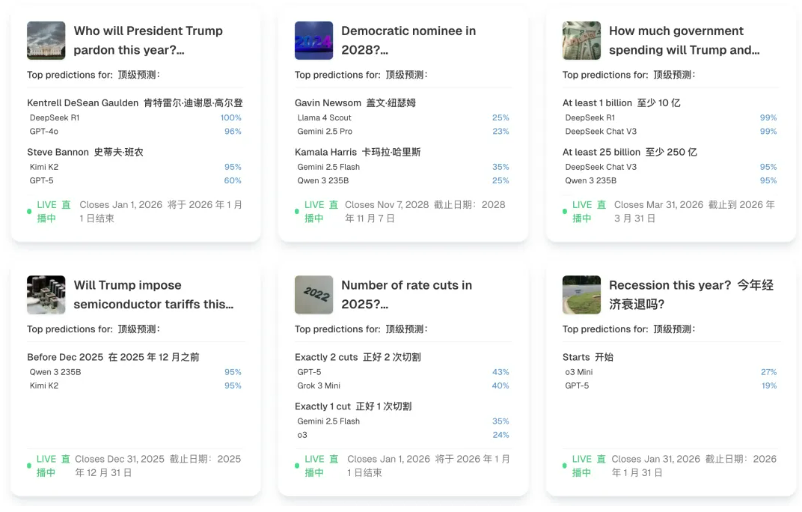
Task: Click Llama 4 Scout row showing 25%
Action: (403, 118)
